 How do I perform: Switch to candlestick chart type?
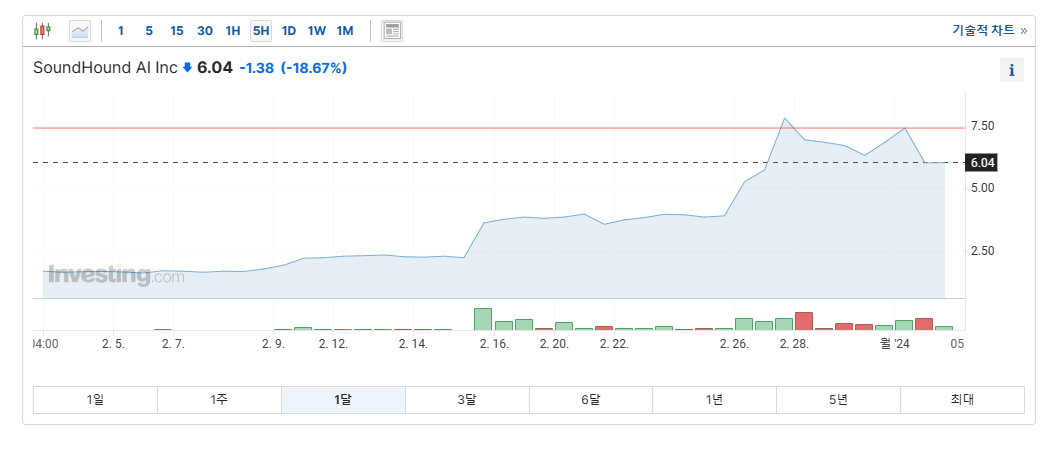pyautogui.click(x=42, y=30)
